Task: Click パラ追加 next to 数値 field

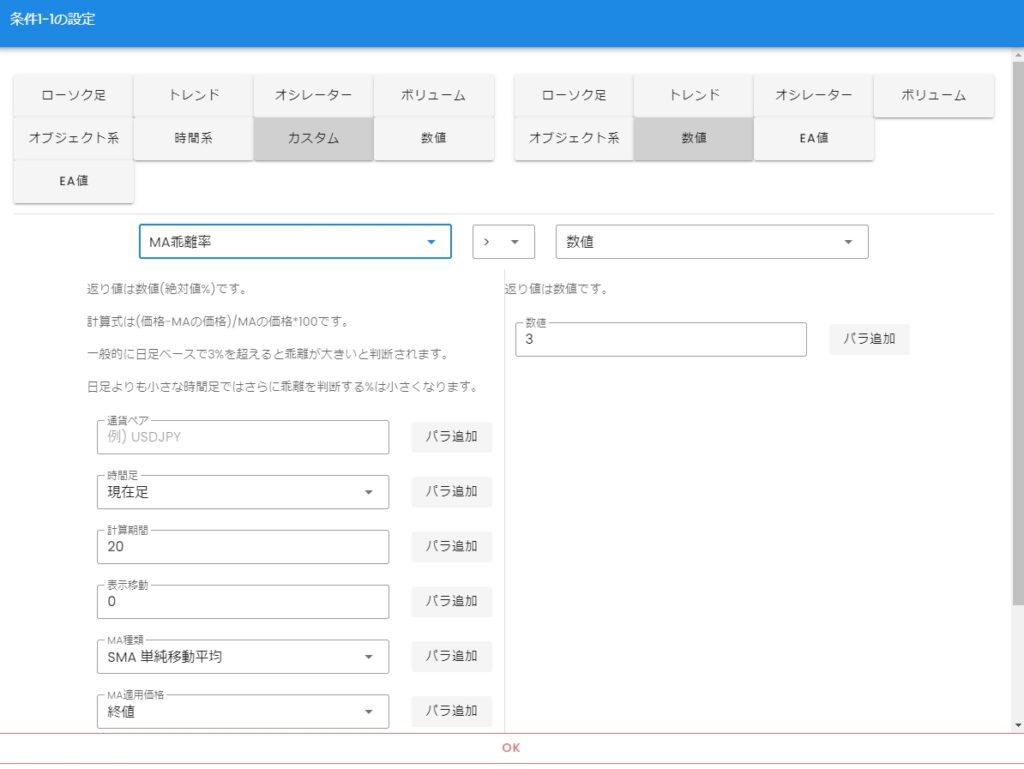Action: pos(869,339)
